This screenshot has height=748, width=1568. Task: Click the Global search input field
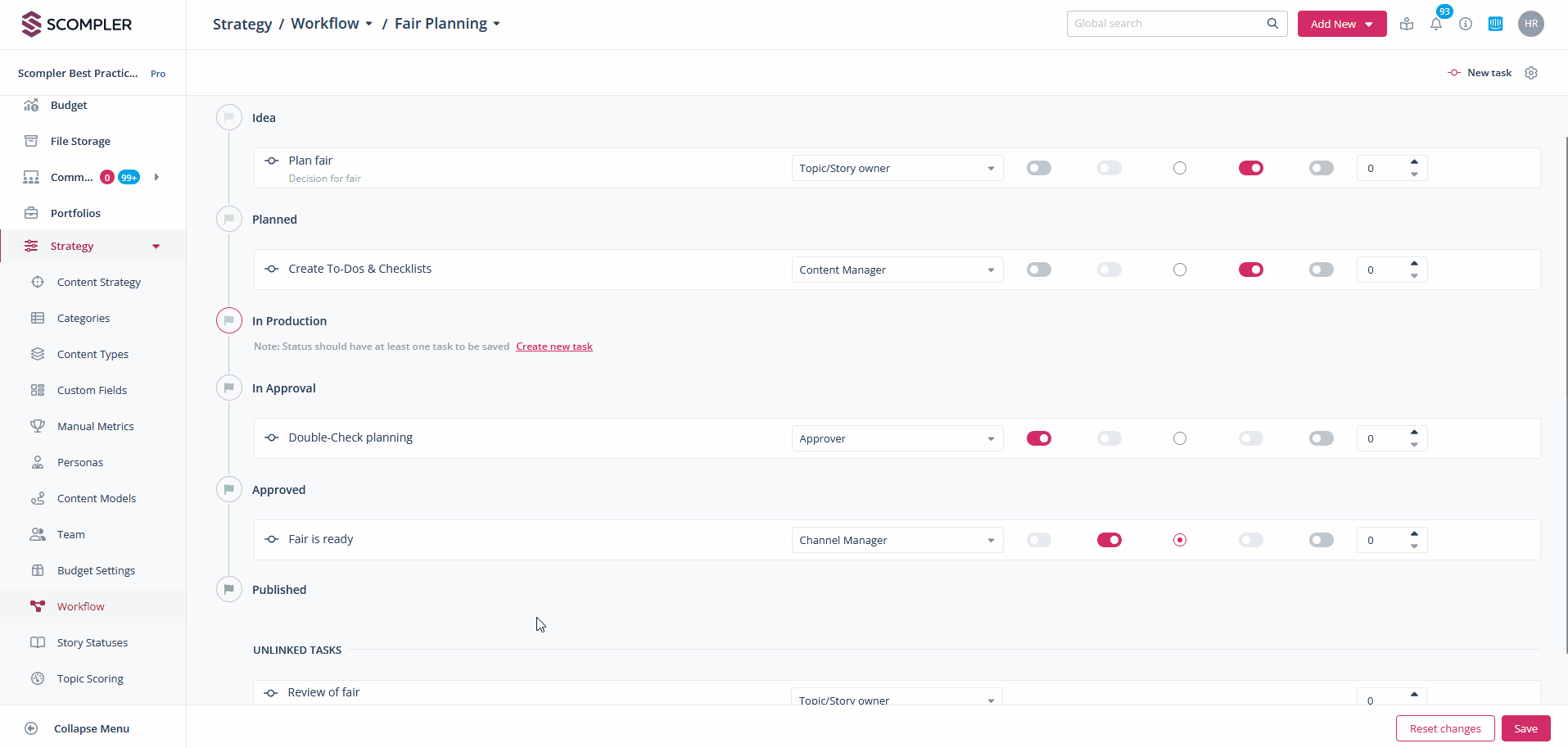1167,24
